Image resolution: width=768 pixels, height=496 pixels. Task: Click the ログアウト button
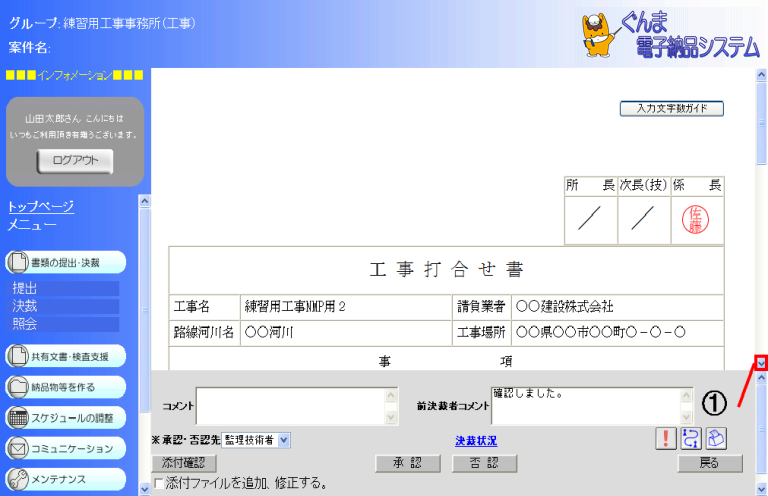click(x=75, y=161)
